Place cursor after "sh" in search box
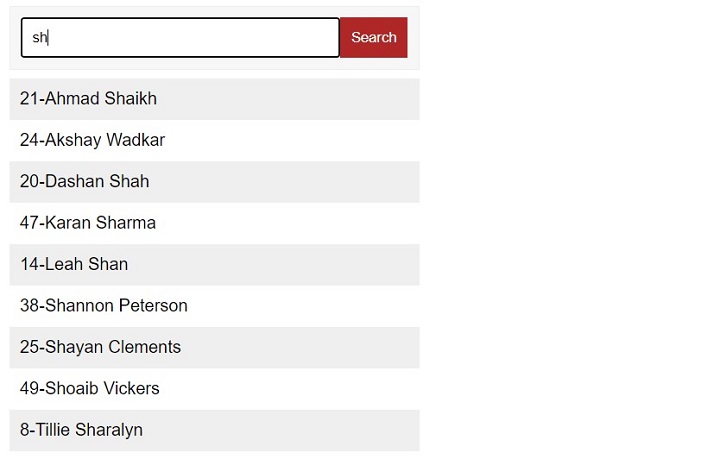 point(49,38)
